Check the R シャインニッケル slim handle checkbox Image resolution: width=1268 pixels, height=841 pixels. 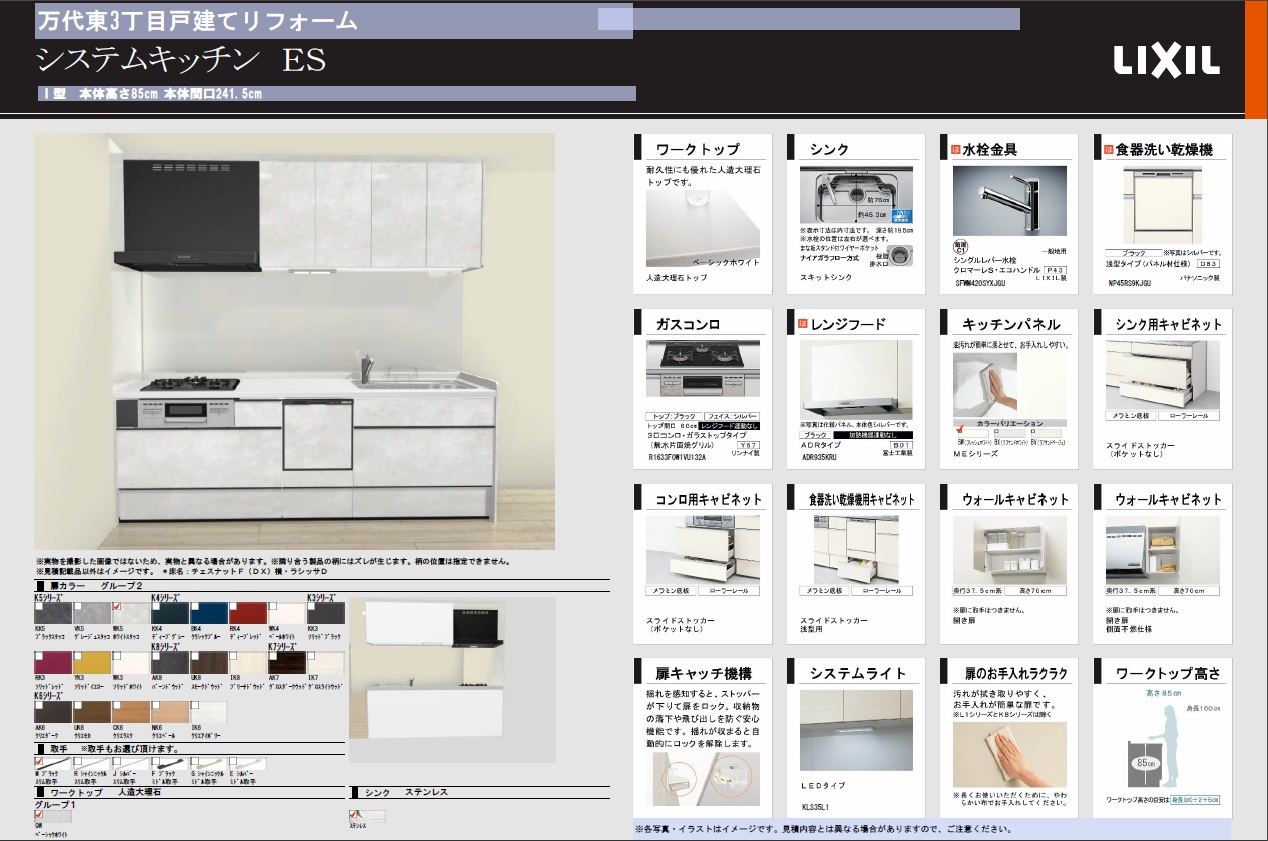[77, 763]
